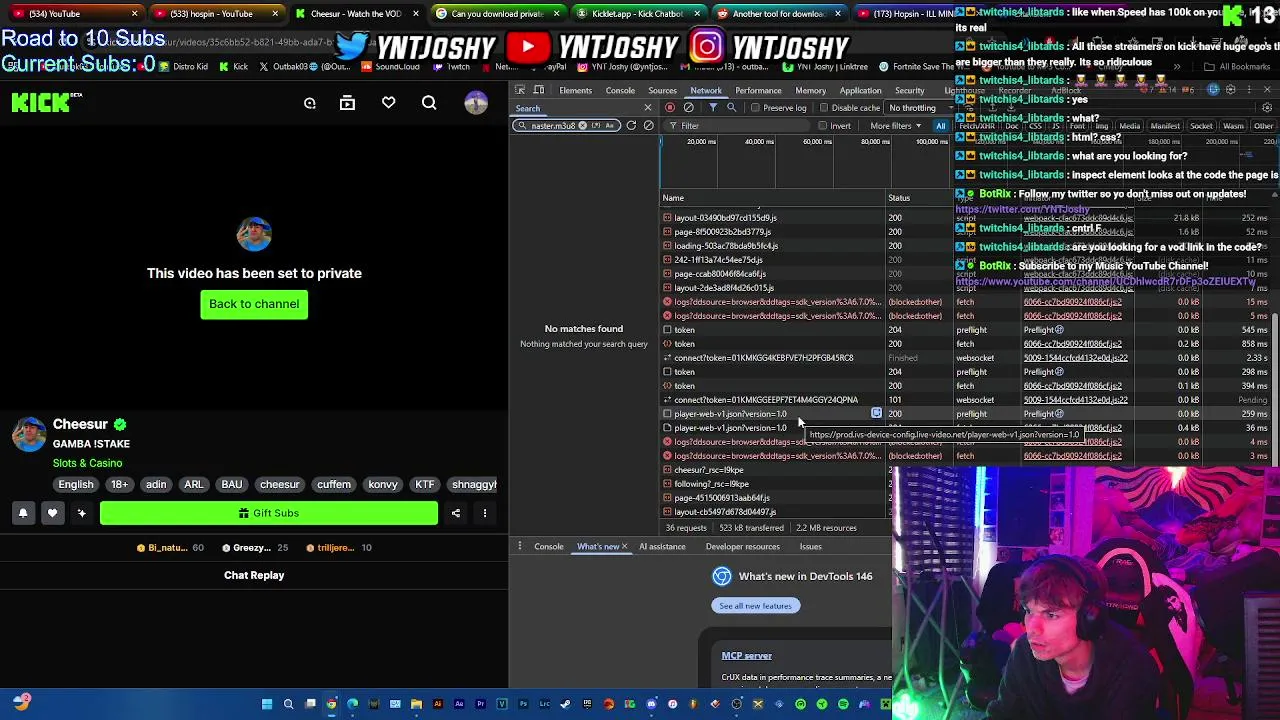Open the Sources tab
The image size is (1280, 720).
pyautogui.click(x=662, y=90)
